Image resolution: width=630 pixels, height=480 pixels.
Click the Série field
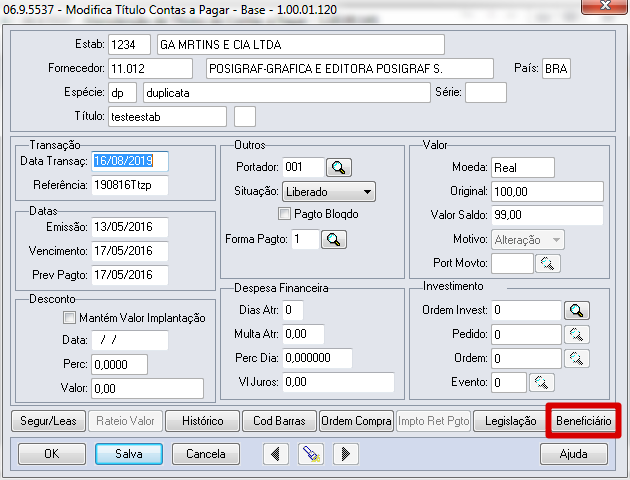(486, 92)
